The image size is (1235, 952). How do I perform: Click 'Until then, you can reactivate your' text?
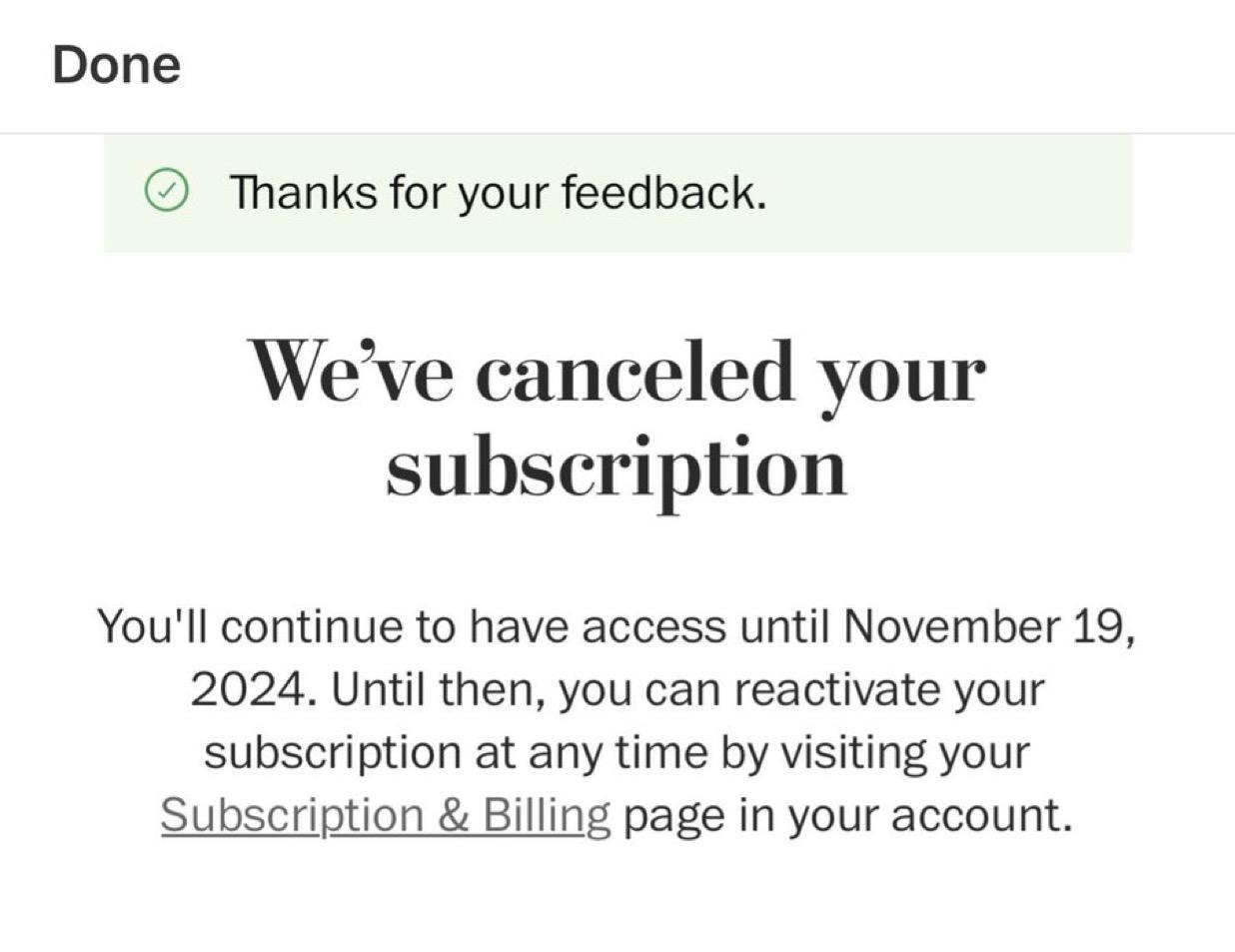pos(688,690)
